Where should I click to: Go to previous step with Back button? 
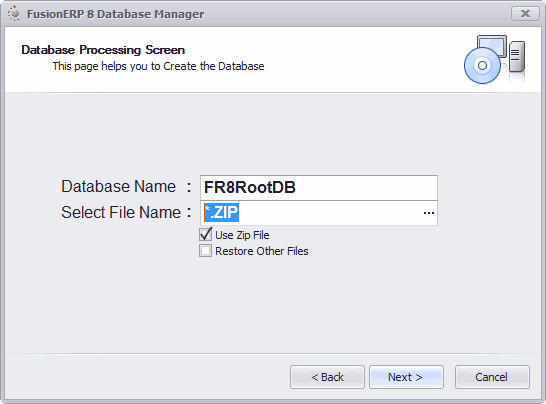pos(327,377)
